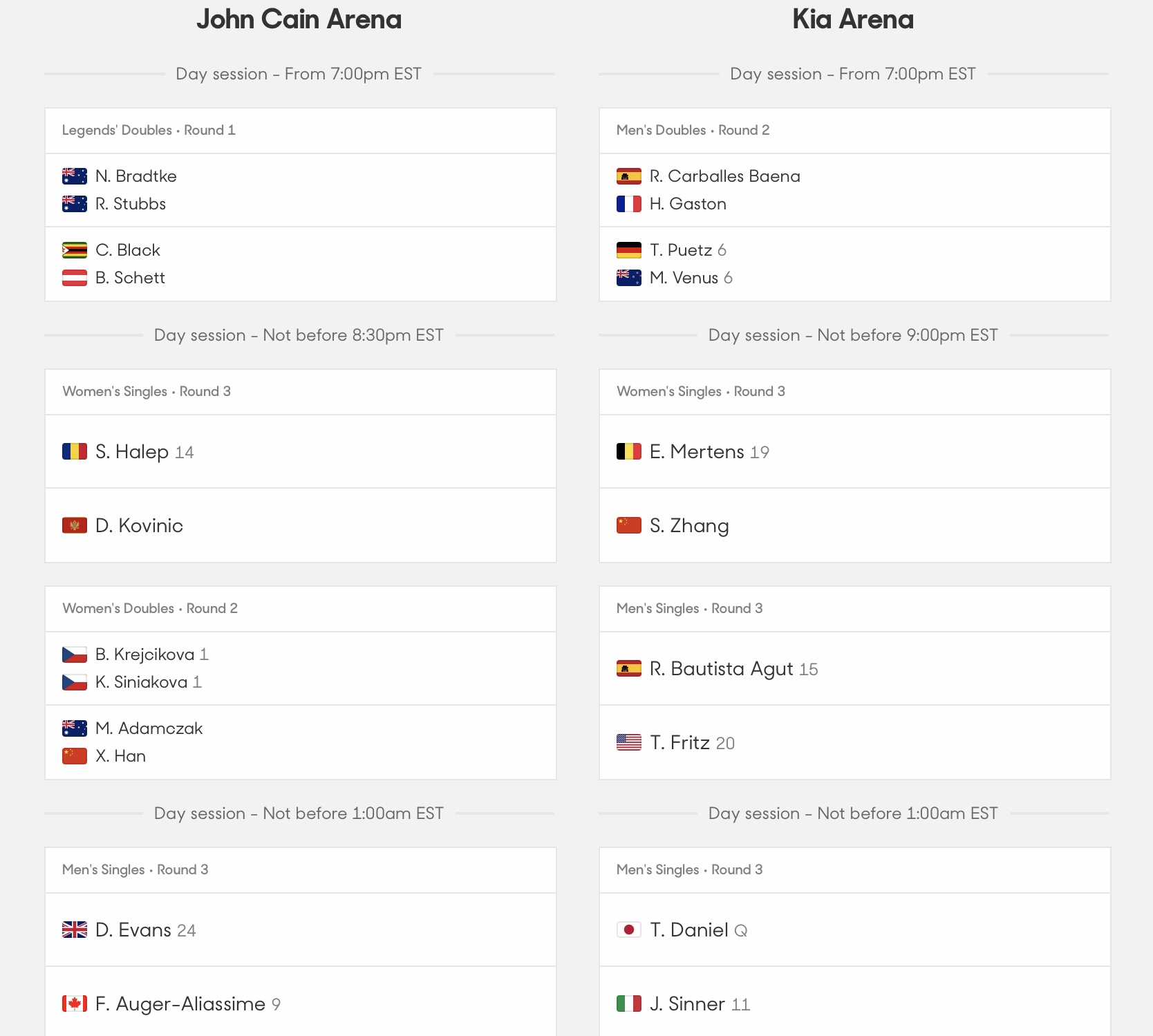
Task: Click the German flag beside T. Puetz
Action: [629, 249]
